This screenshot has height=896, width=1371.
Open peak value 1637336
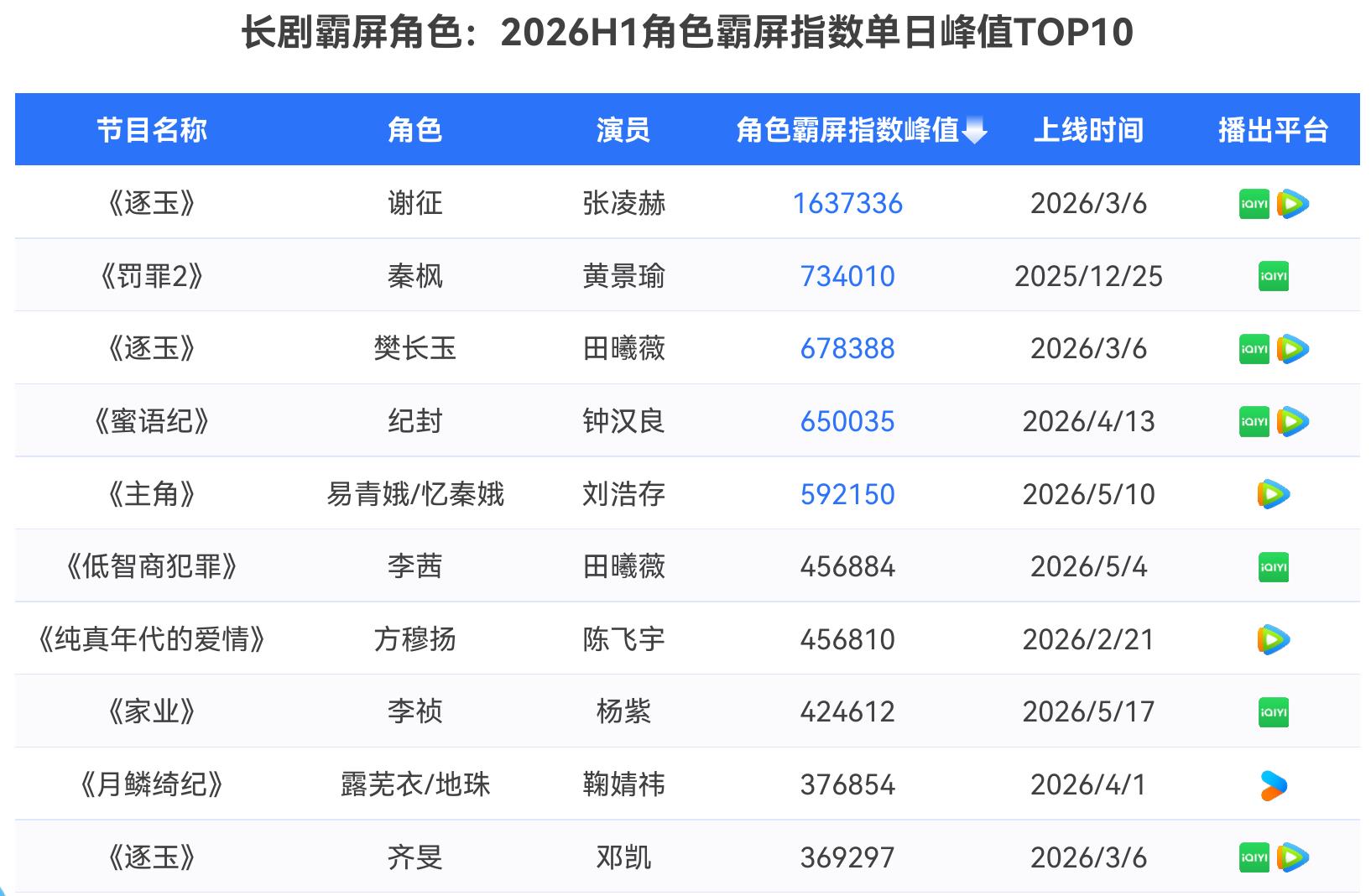click(x=847, y=204)
